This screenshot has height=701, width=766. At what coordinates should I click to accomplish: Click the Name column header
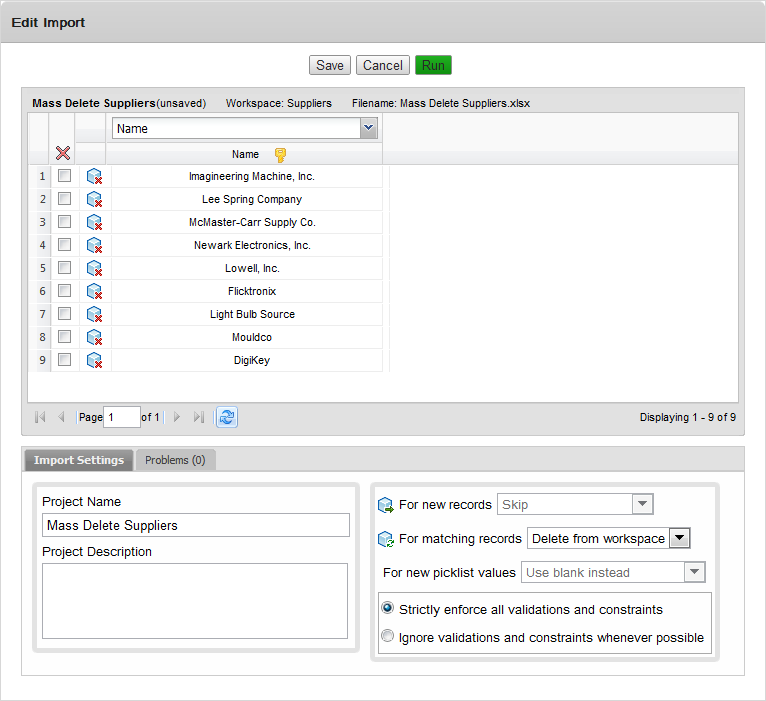tap(244, 154)
